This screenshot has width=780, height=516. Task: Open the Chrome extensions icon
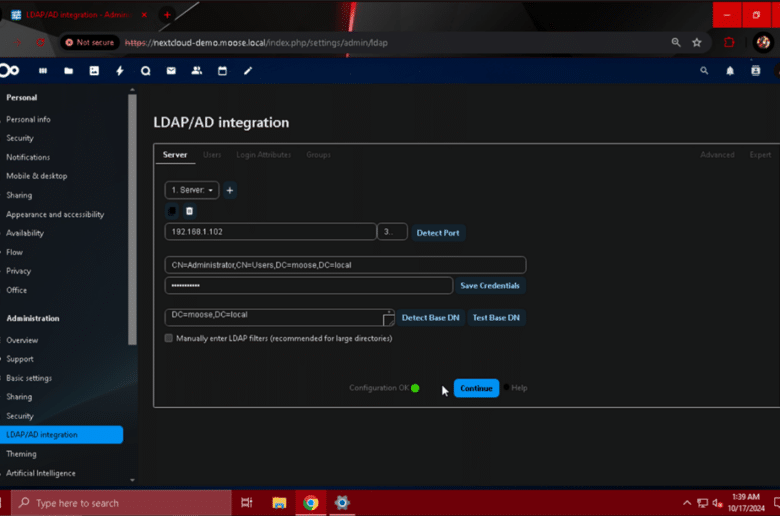pos(729,43)
